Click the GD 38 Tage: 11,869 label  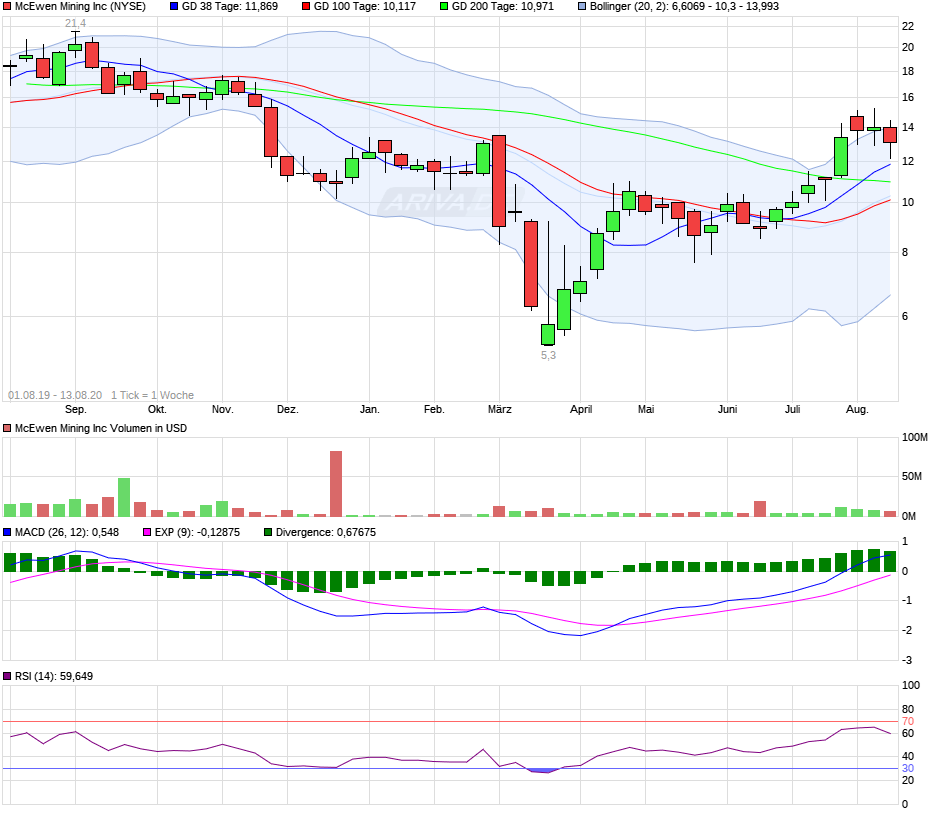pyautogui.click(x=230, y=7)
